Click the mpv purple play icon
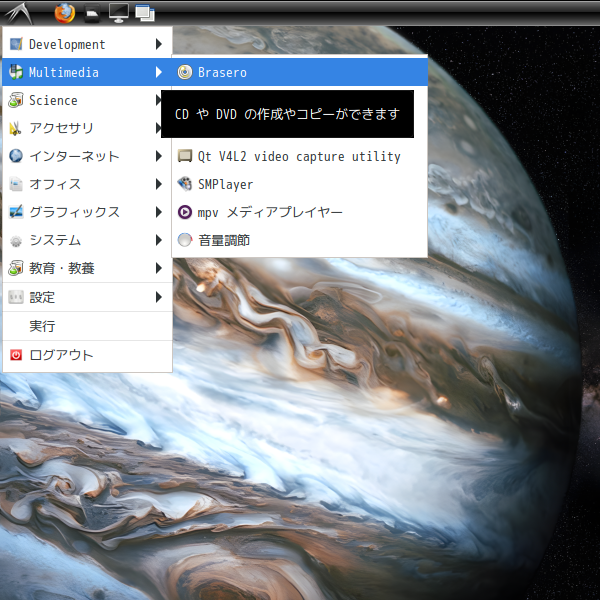600x600 pixels. tap(185, 212)
